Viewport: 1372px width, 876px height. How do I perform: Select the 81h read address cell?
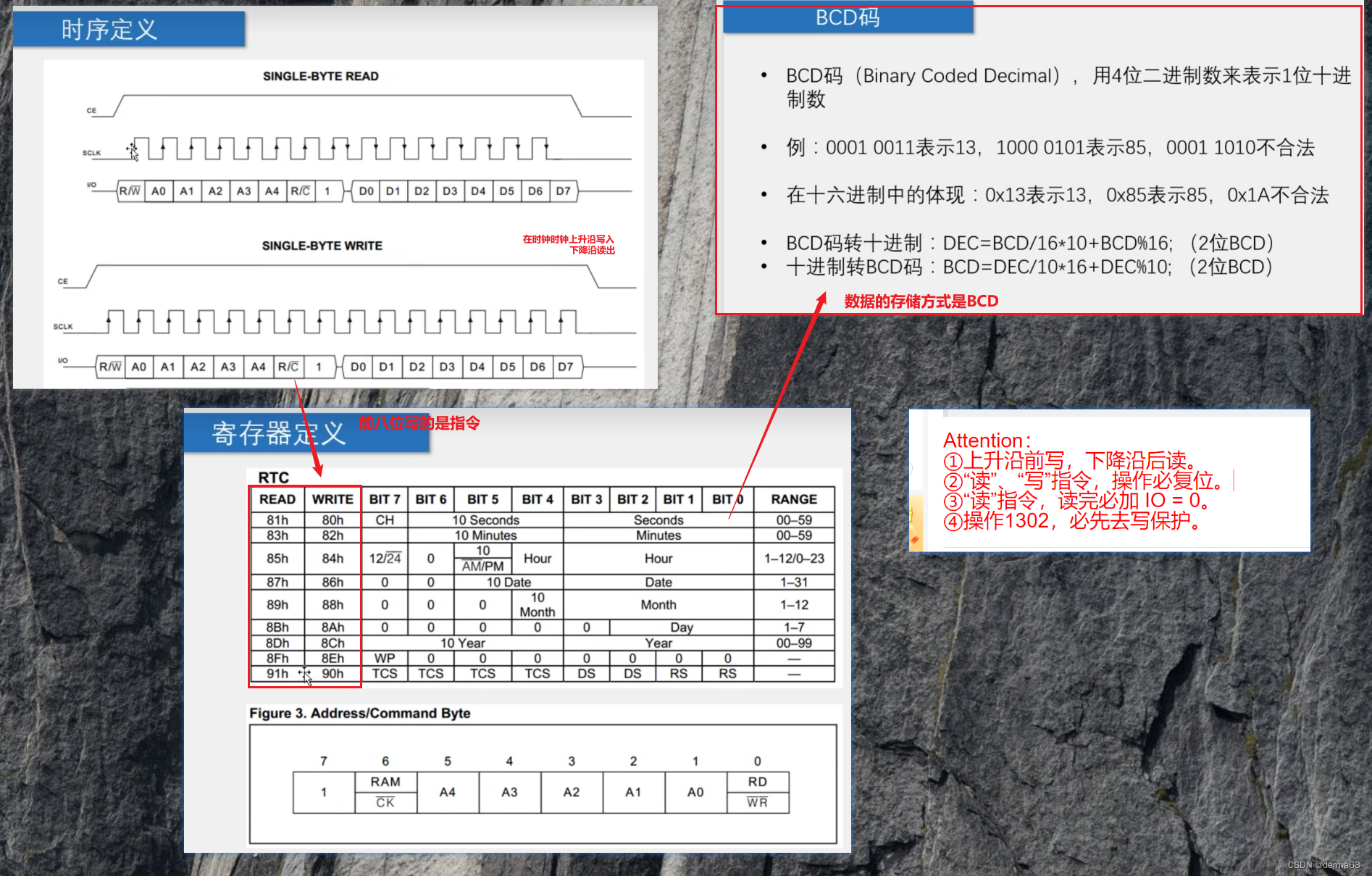277,520
